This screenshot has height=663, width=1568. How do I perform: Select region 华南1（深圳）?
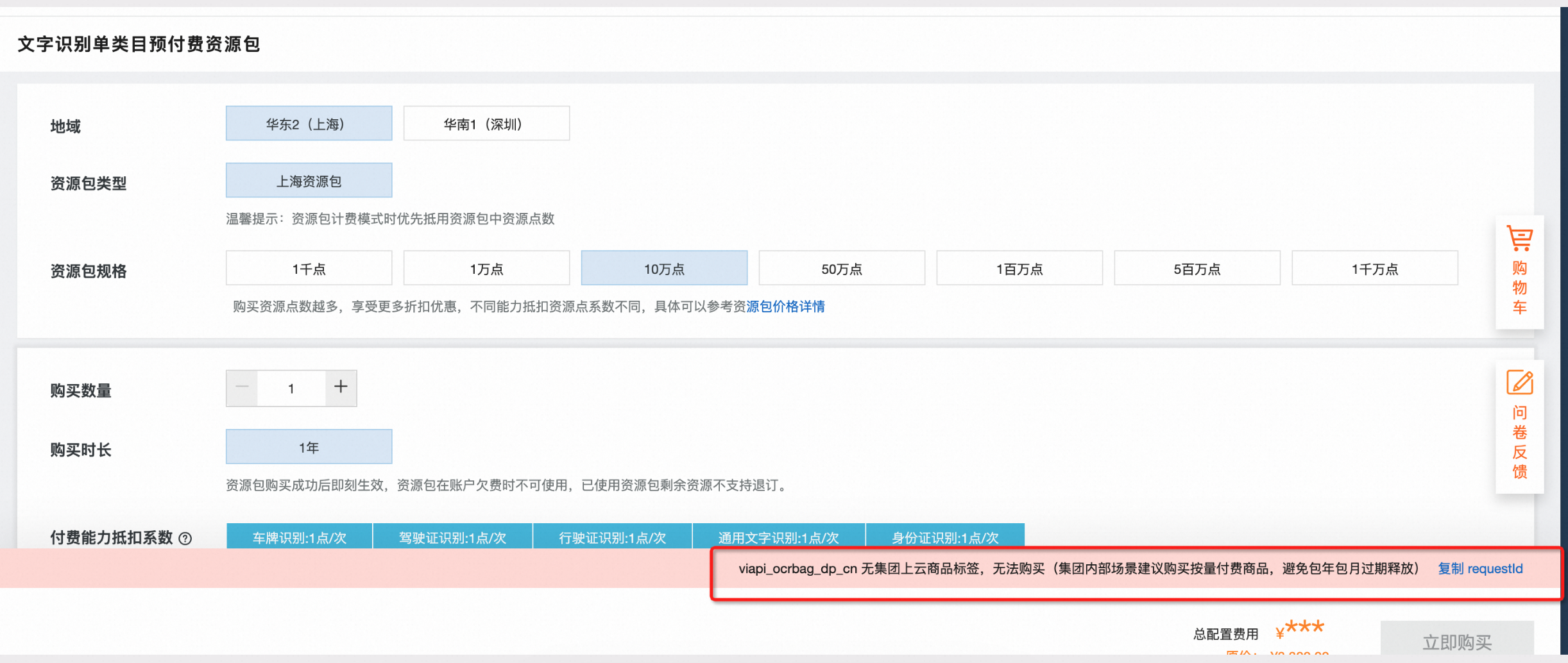pos(486,124)
